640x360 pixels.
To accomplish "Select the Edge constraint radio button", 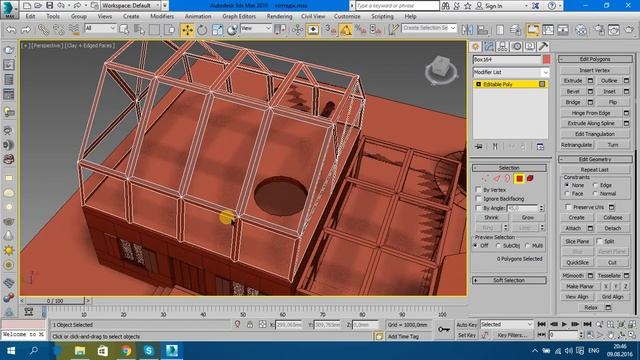I will click(x=596, y=185).
